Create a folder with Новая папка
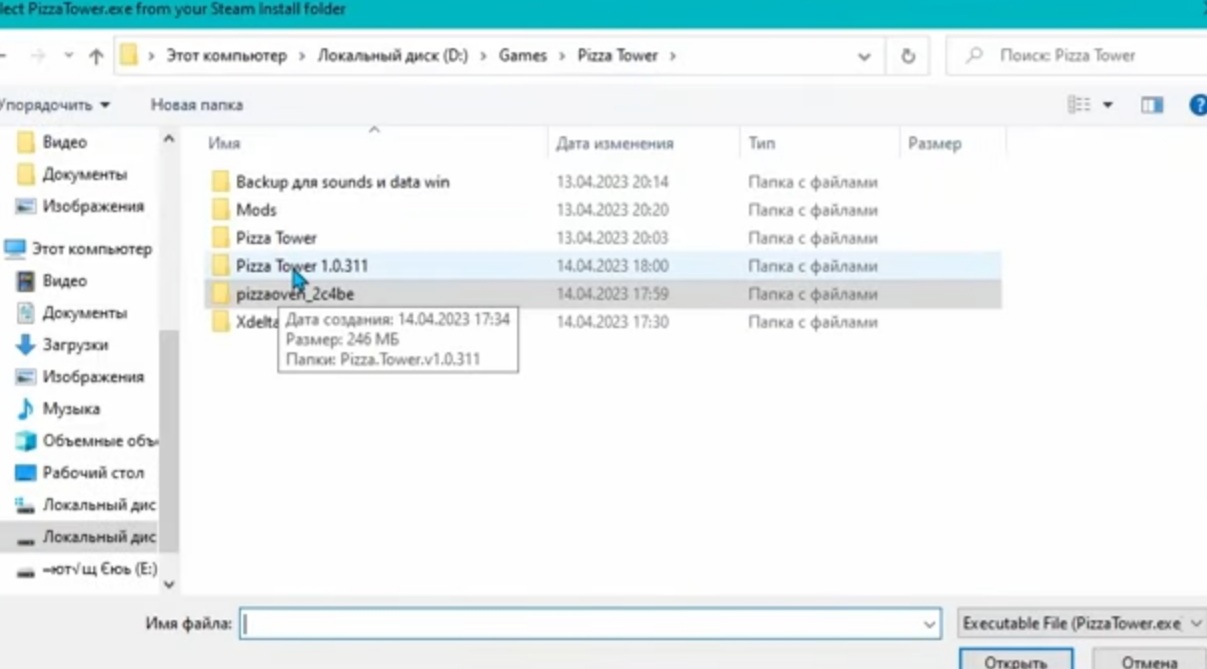 (x=197, y=104)
